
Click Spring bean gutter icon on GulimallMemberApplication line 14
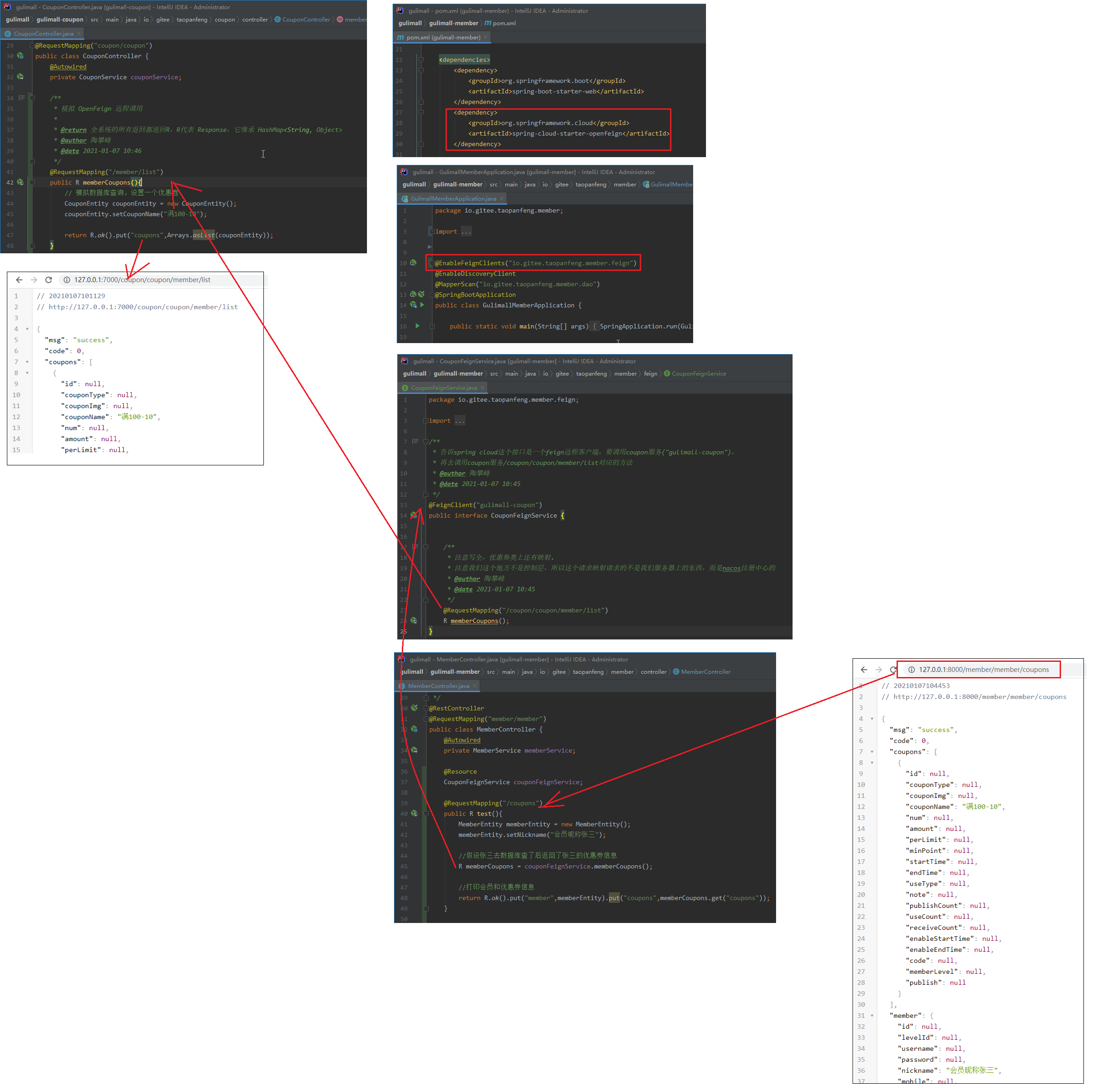(x=414, y=306)
